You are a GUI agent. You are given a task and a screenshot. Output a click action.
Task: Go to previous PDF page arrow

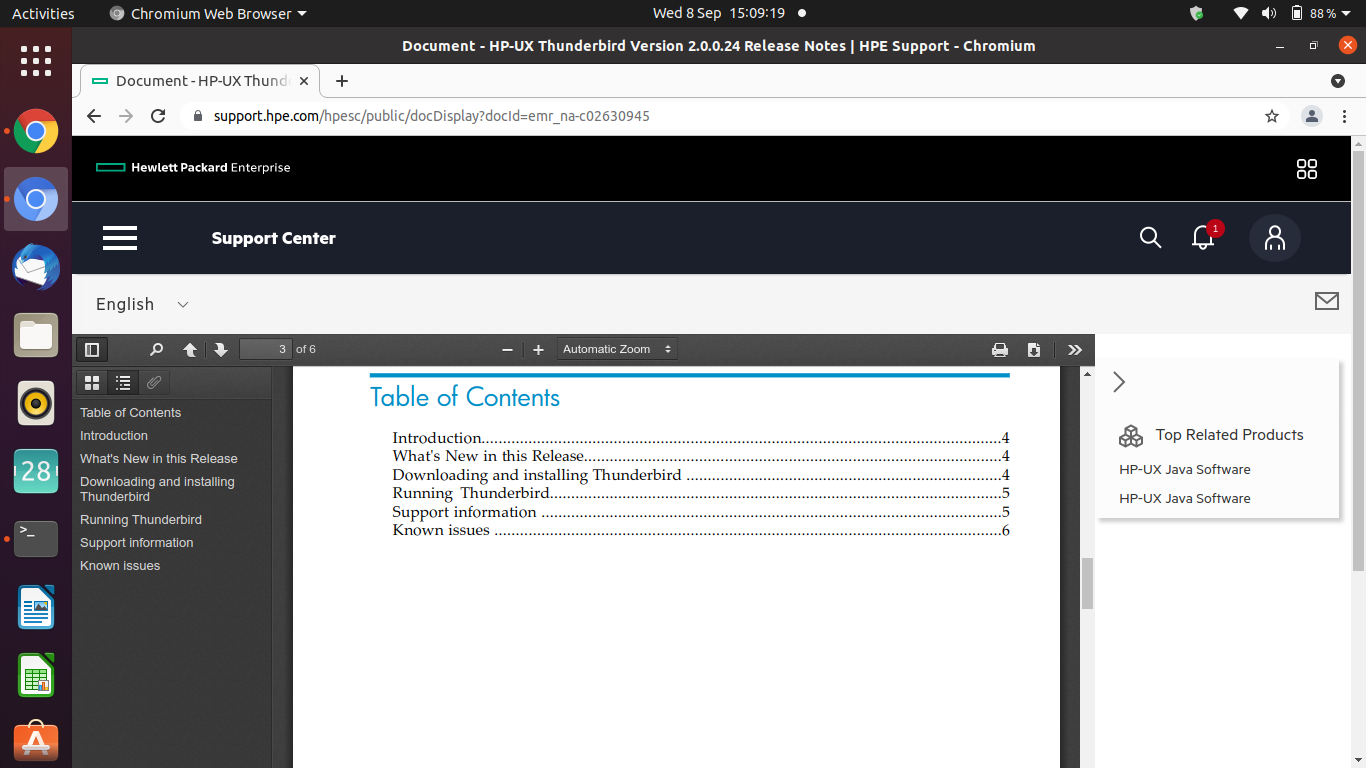[190, 349]
